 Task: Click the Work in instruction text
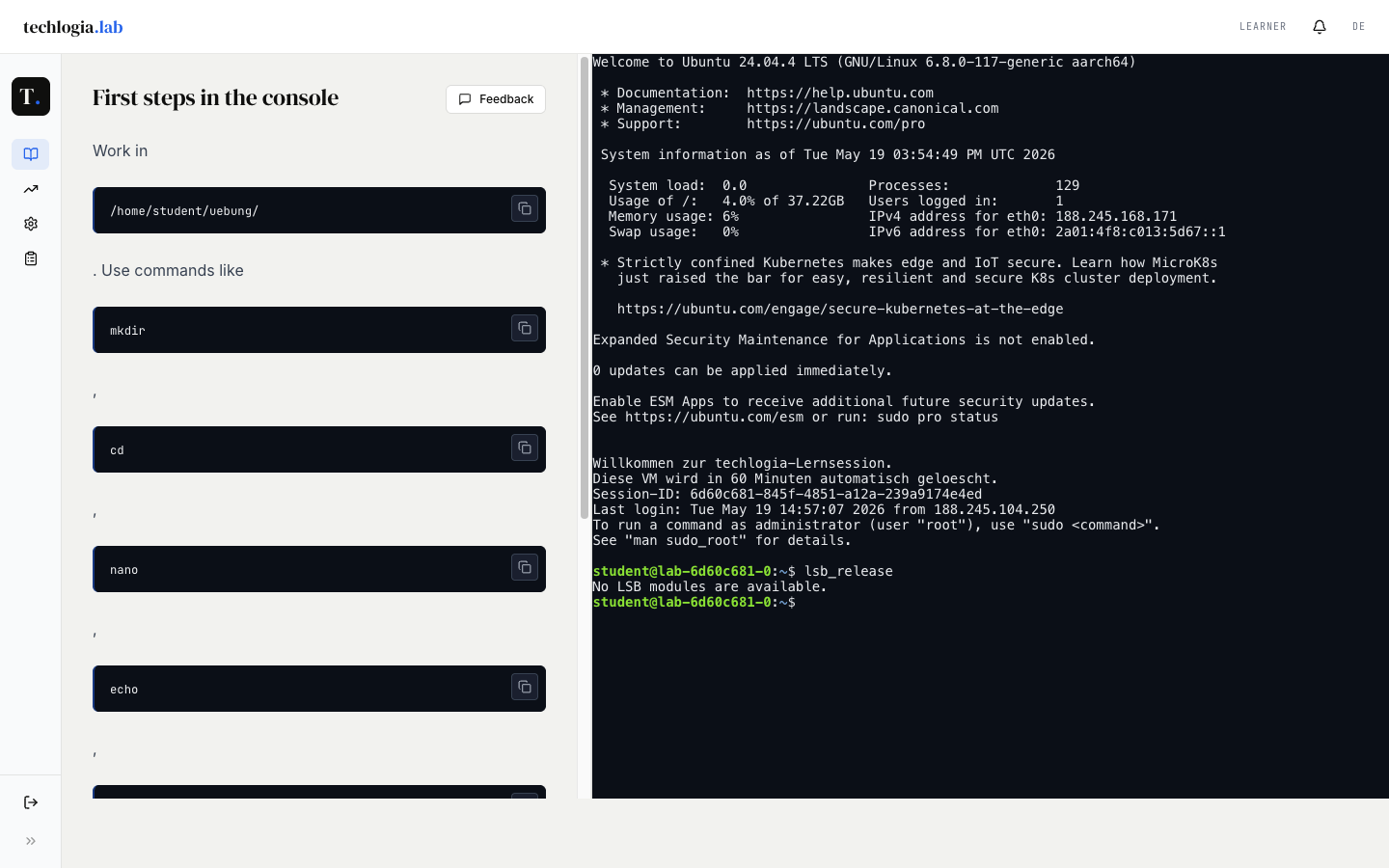click(x=121, y=150)
